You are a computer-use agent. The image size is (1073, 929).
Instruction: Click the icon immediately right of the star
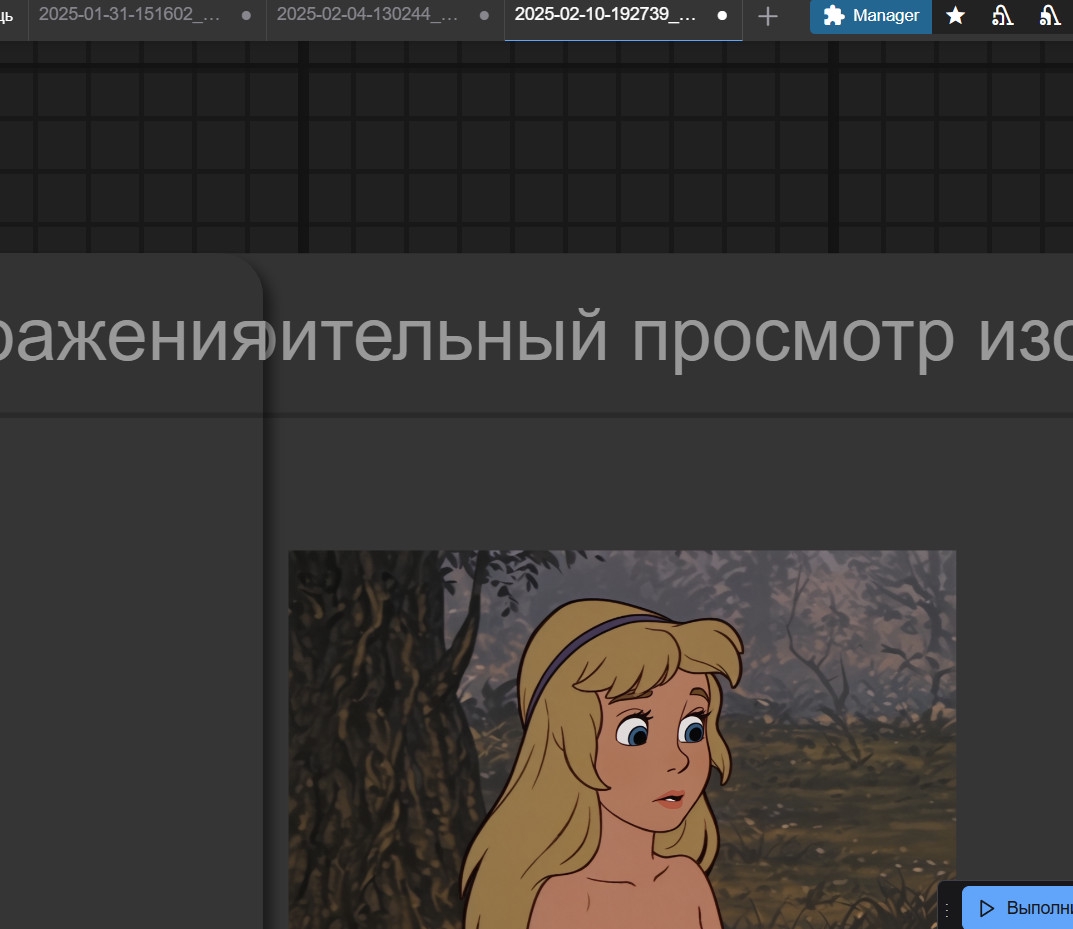(1002, 16)
